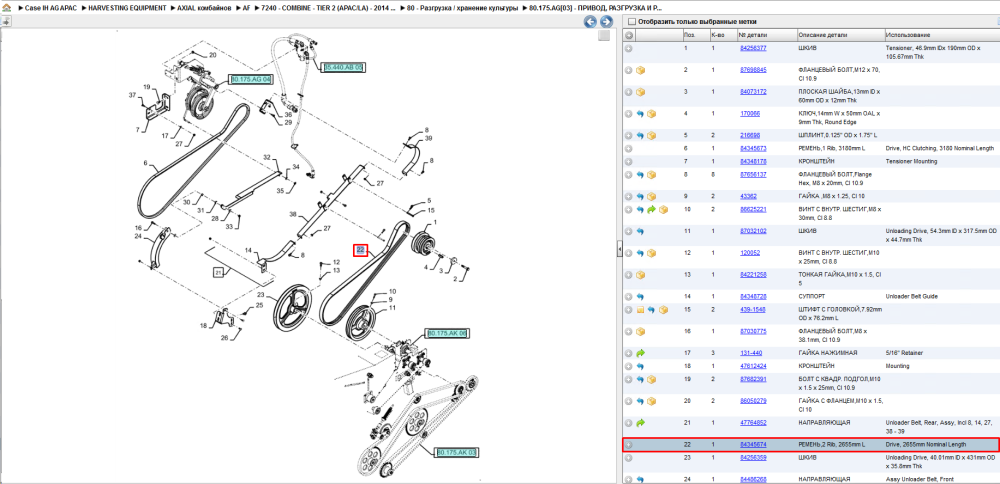The height and width of the screenshot is (484, 1000).
Task: Click the box icon for part 87698845
Action: (x=641, y=70)
